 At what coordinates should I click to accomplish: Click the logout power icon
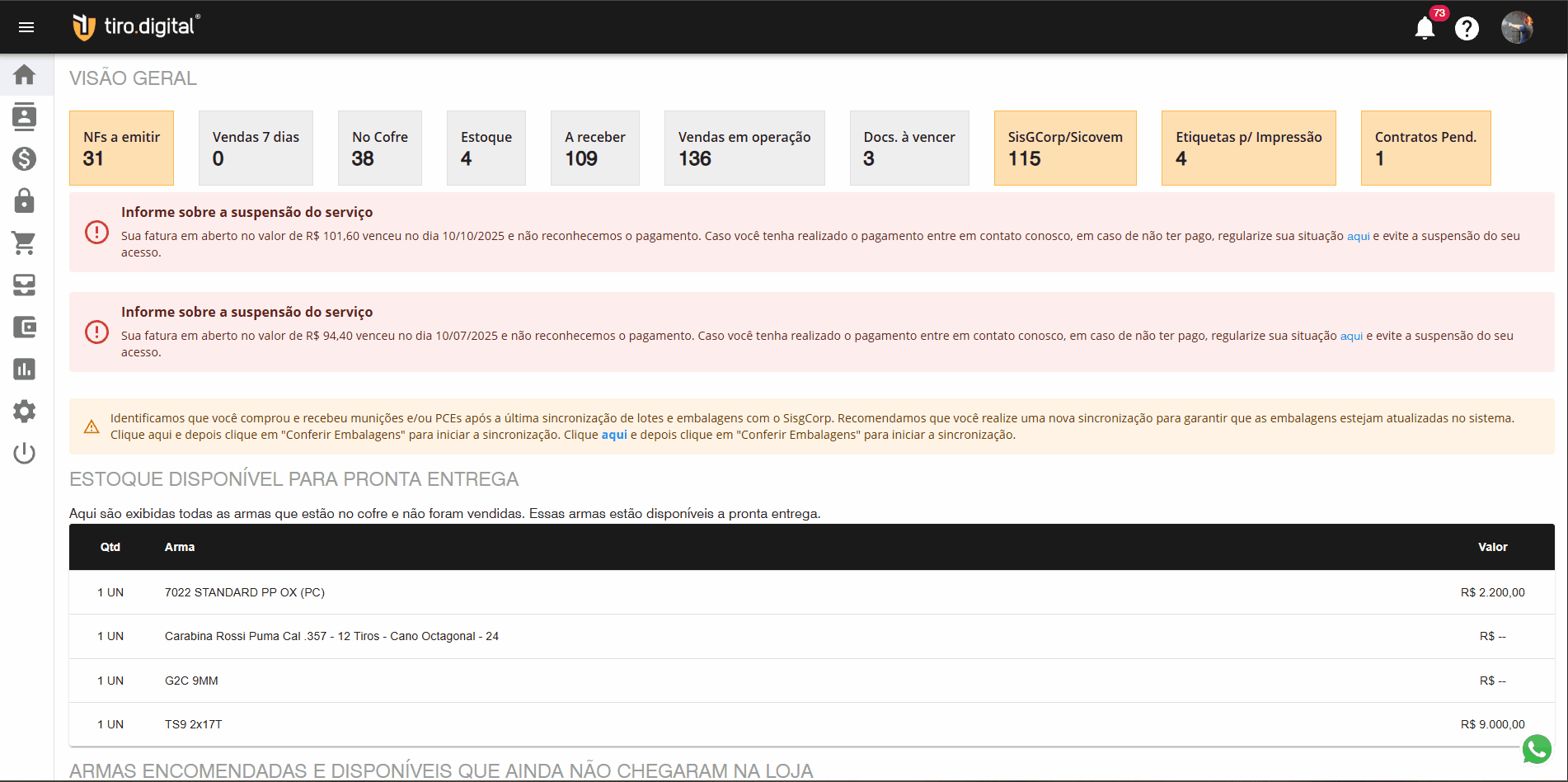[x=25, y=453]
